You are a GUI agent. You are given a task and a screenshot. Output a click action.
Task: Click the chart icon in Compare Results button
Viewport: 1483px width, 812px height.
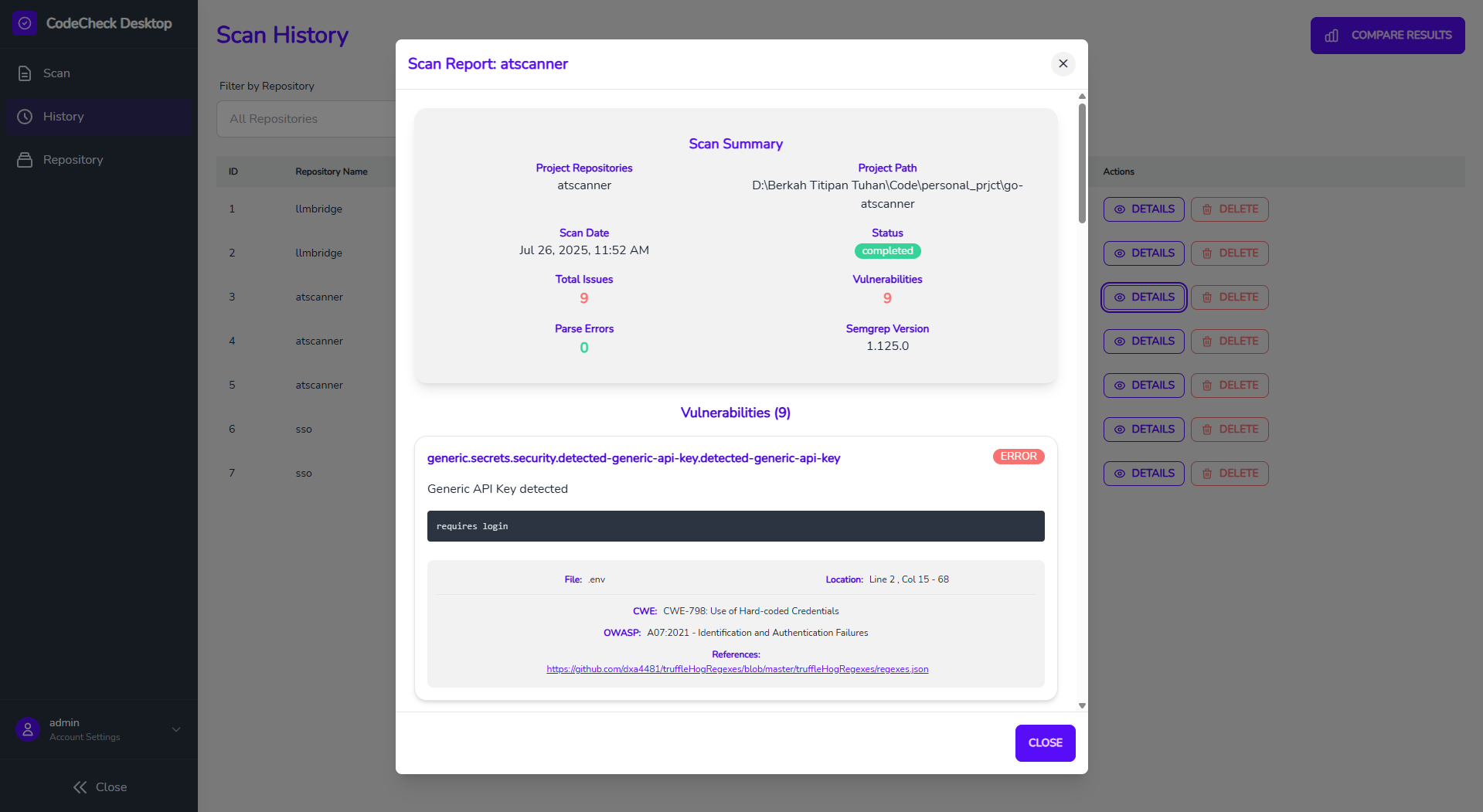point(1332,36)
